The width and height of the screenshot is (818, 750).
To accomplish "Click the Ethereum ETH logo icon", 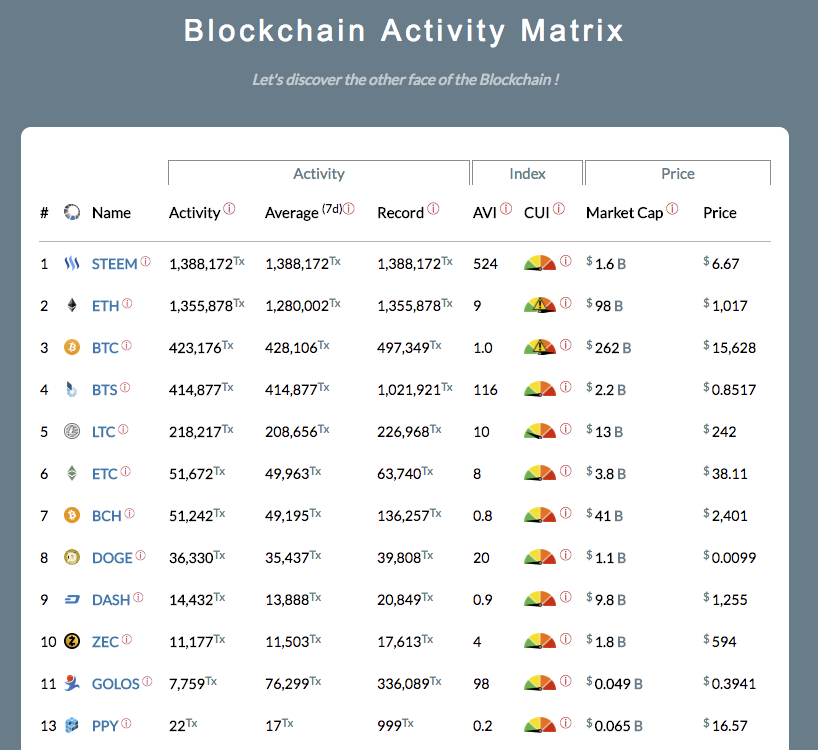I will coord(72,305).
